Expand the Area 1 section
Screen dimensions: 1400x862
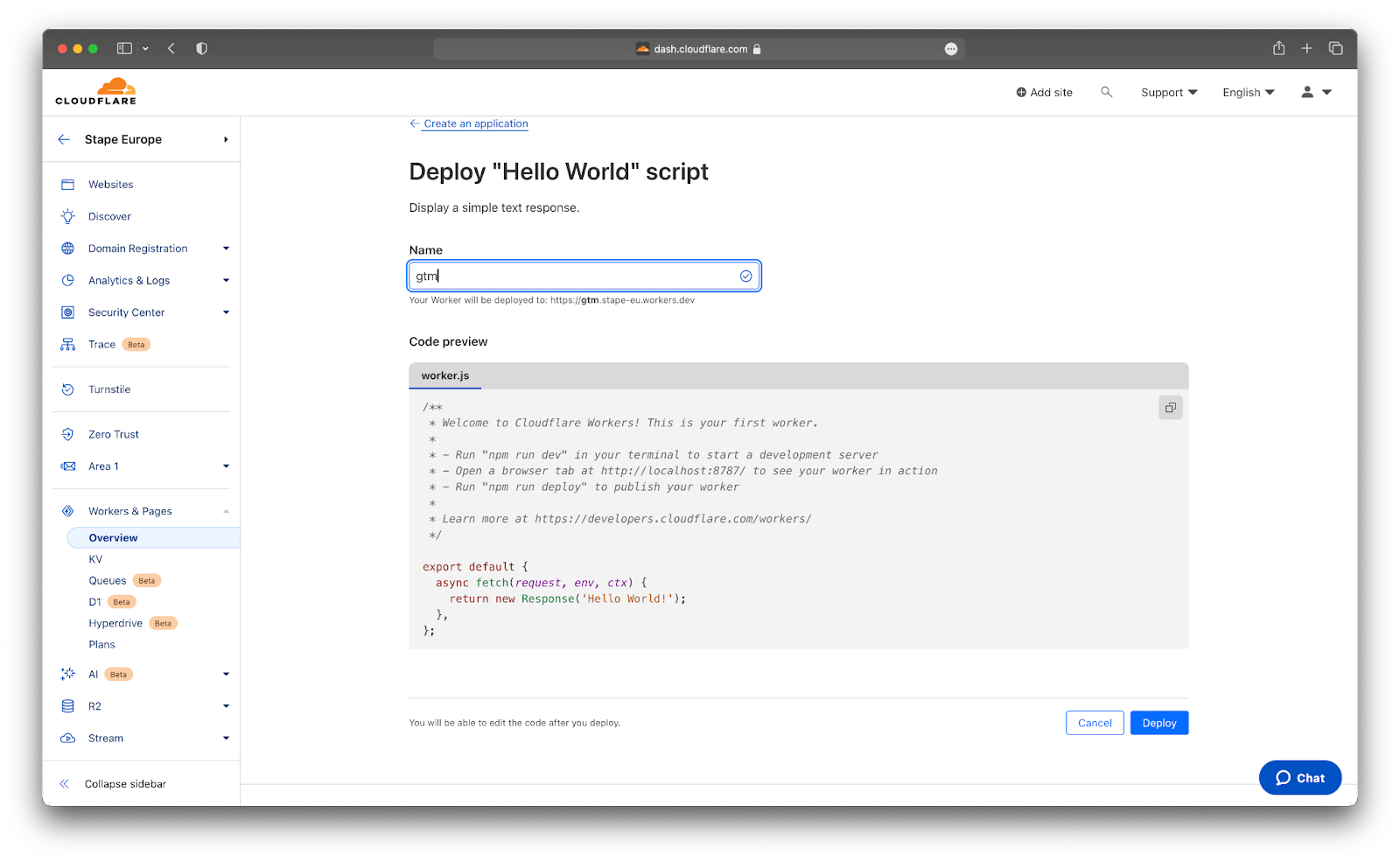(x=226, y=466)
